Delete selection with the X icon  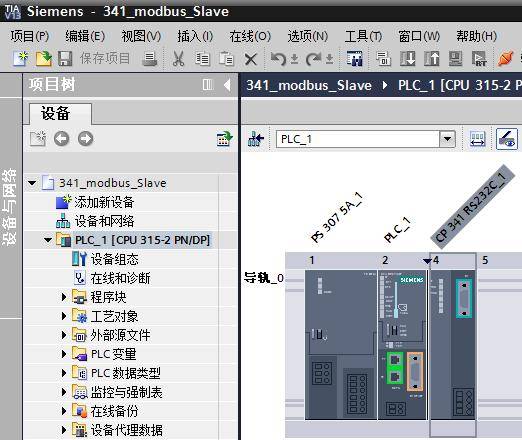[251, 59]
